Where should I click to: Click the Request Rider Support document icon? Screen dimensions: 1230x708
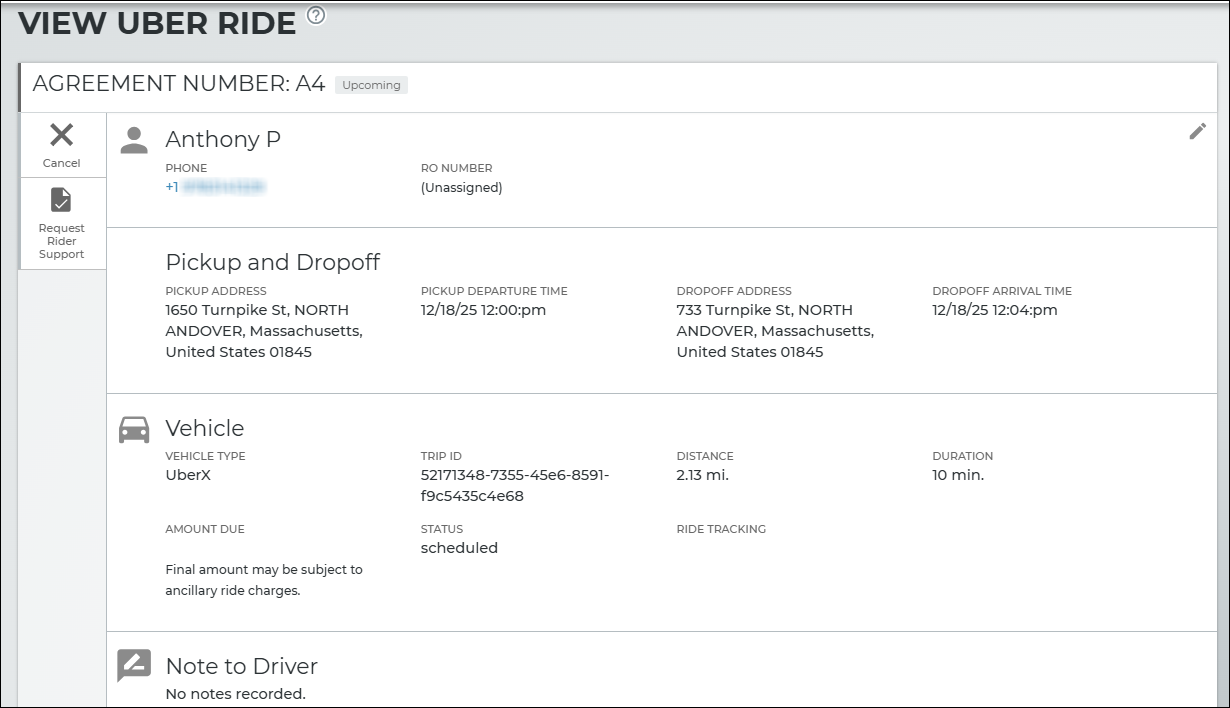tap(62, 200)
